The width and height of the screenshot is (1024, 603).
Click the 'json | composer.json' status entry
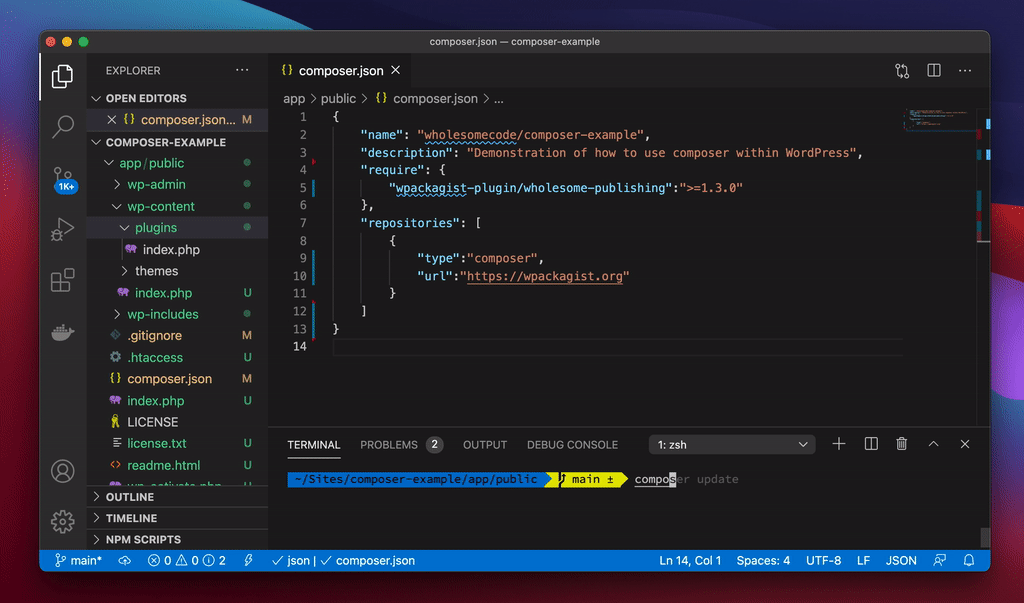[344, 561]
